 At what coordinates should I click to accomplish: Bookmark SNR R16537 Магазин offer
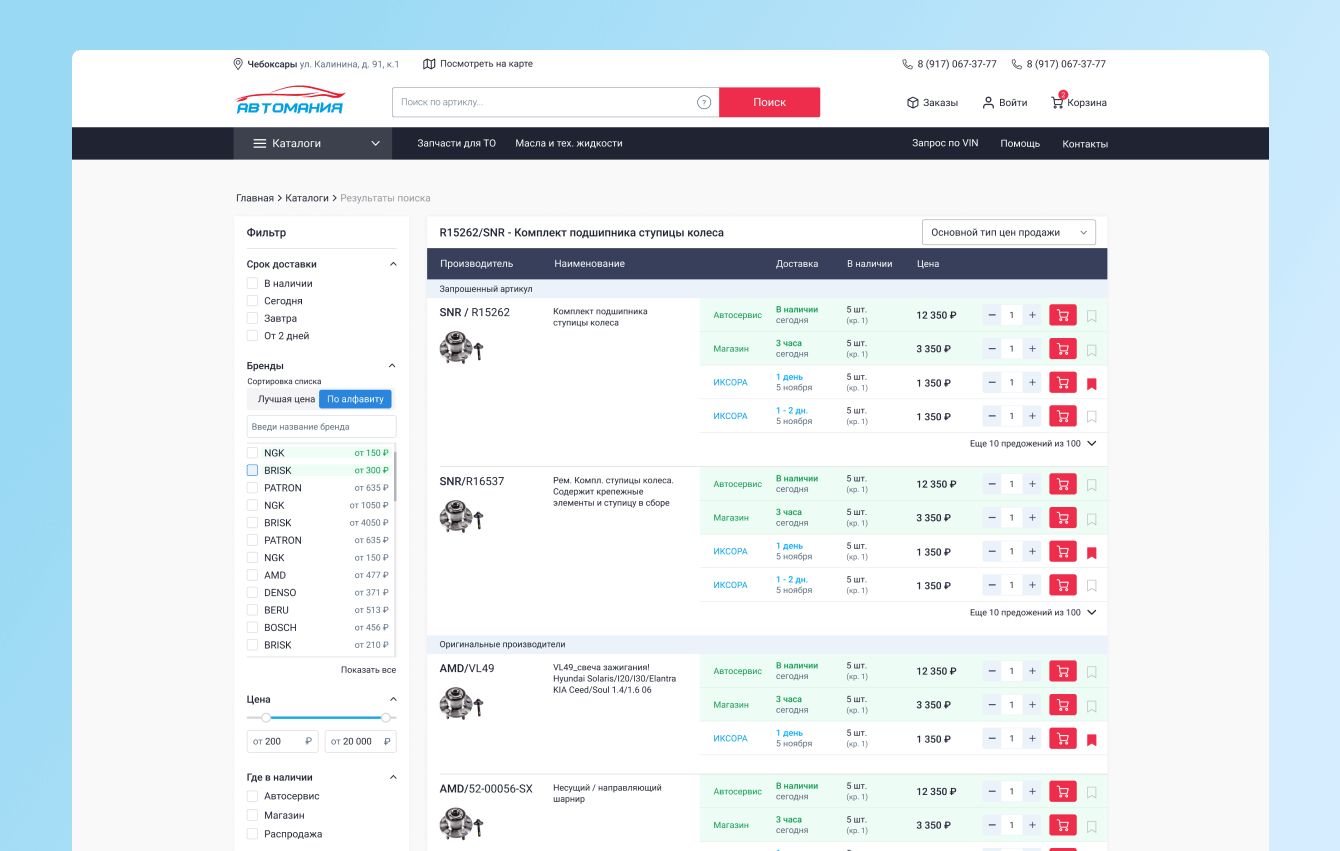pos(1092,519)
